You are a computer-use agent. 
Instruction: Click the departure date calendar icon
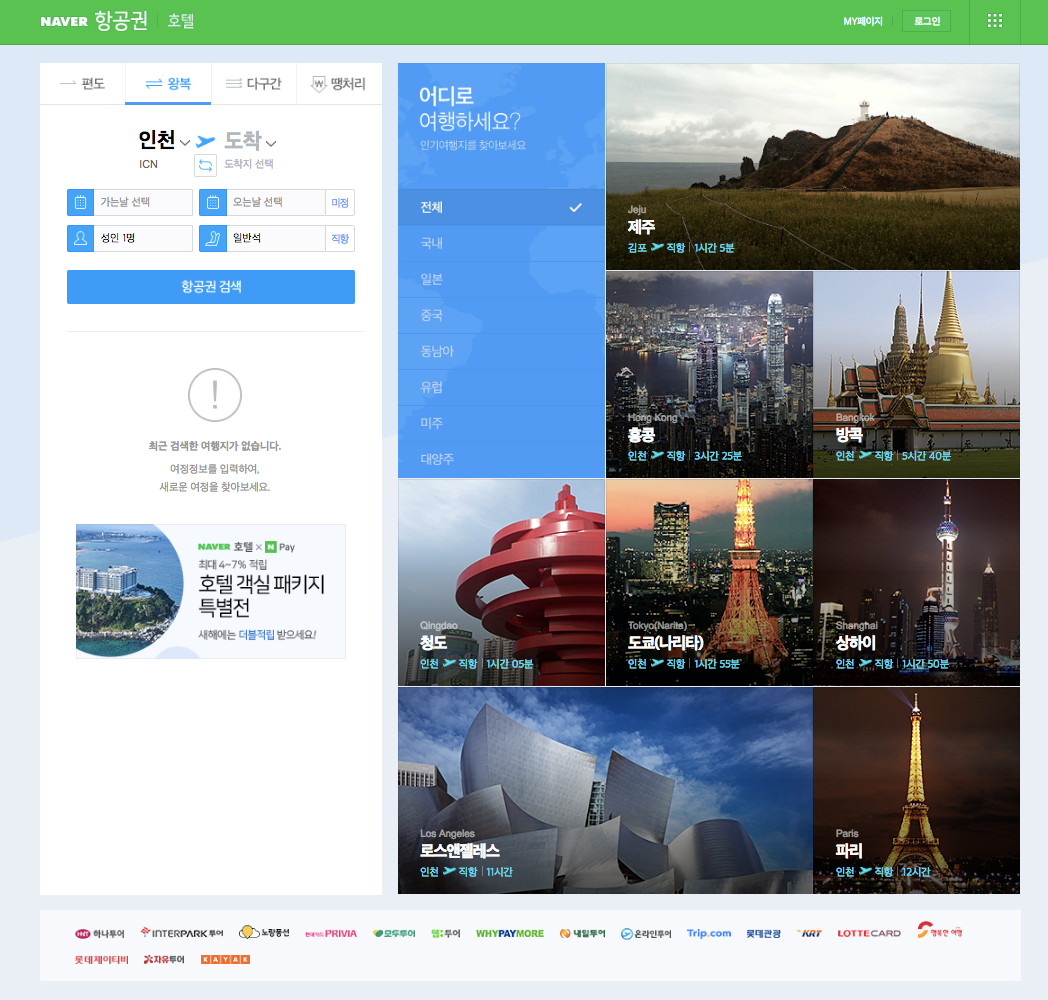(x=80, y=202)
